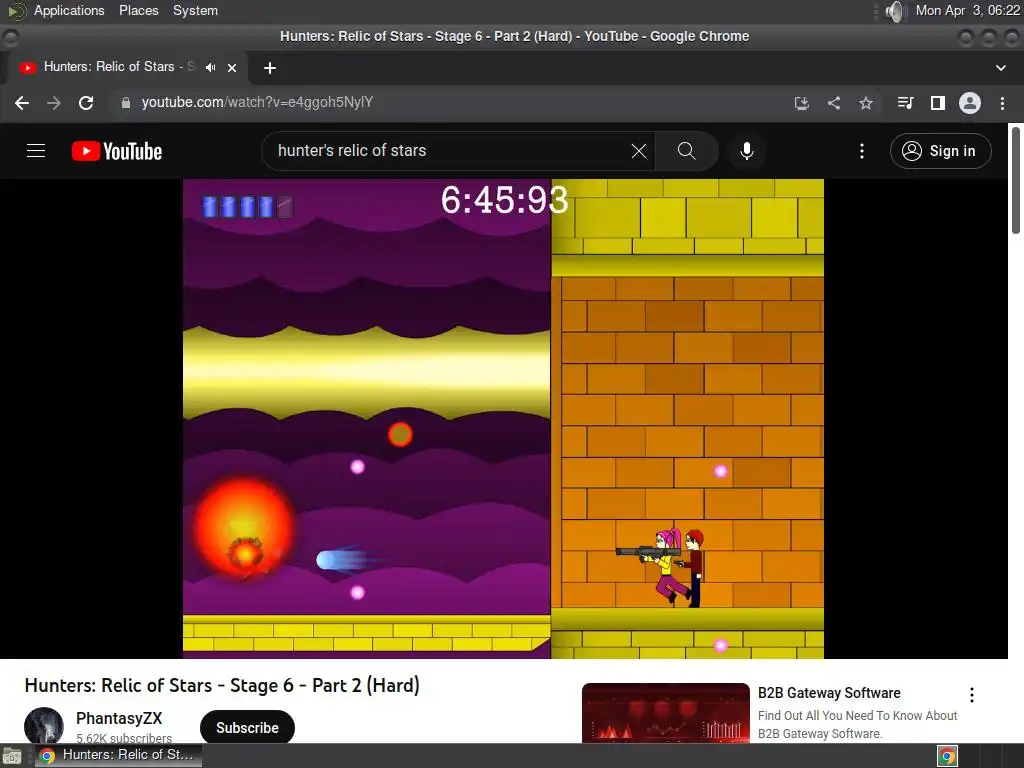Viewport: 1024px width, 768px height.
Task: Click the video player to pause
Action: (x=503, y=419)
